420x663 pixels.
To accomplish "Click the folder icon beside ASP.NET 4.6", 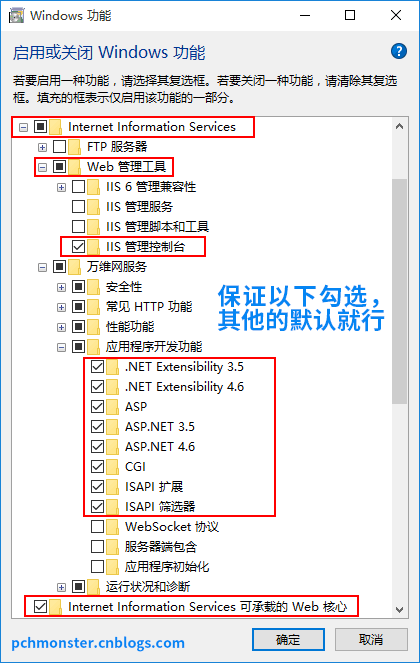I will coord(113,447).
